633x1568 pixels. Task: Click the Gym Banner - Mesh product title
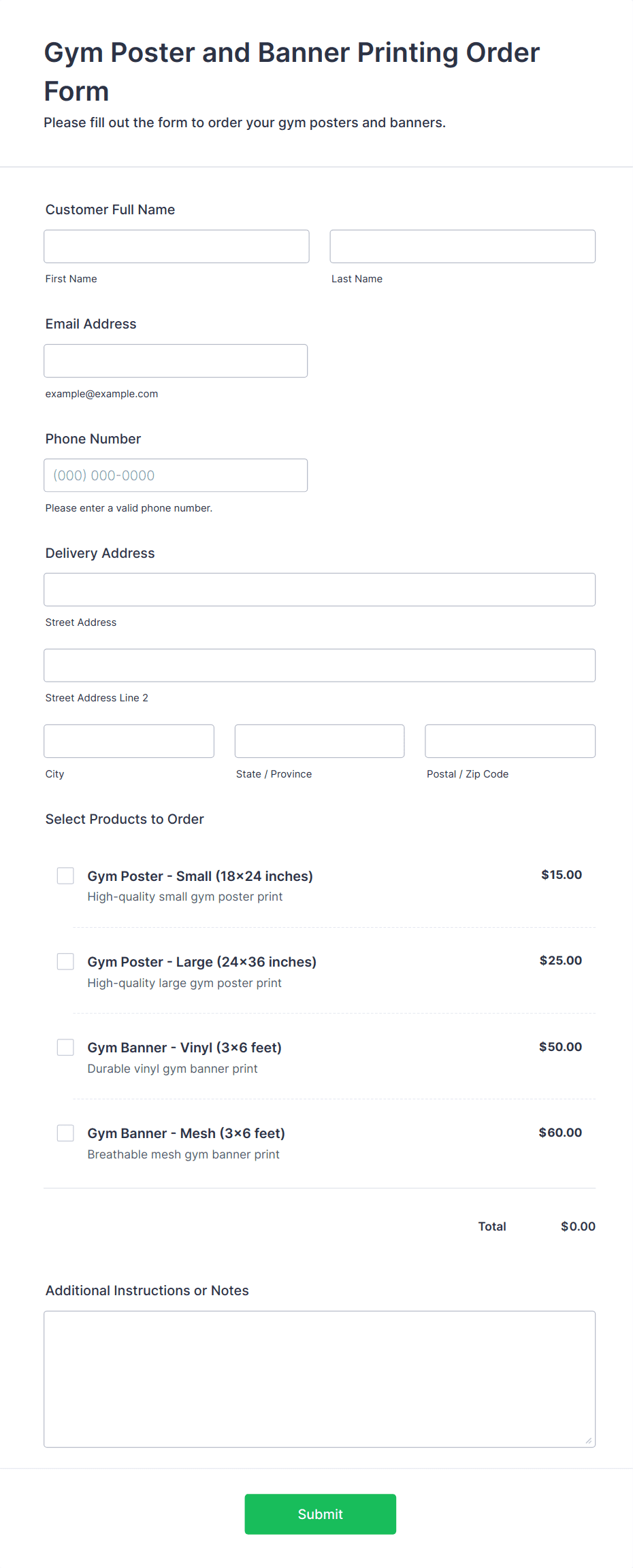pyautogui.click(x=186, y=1133)
